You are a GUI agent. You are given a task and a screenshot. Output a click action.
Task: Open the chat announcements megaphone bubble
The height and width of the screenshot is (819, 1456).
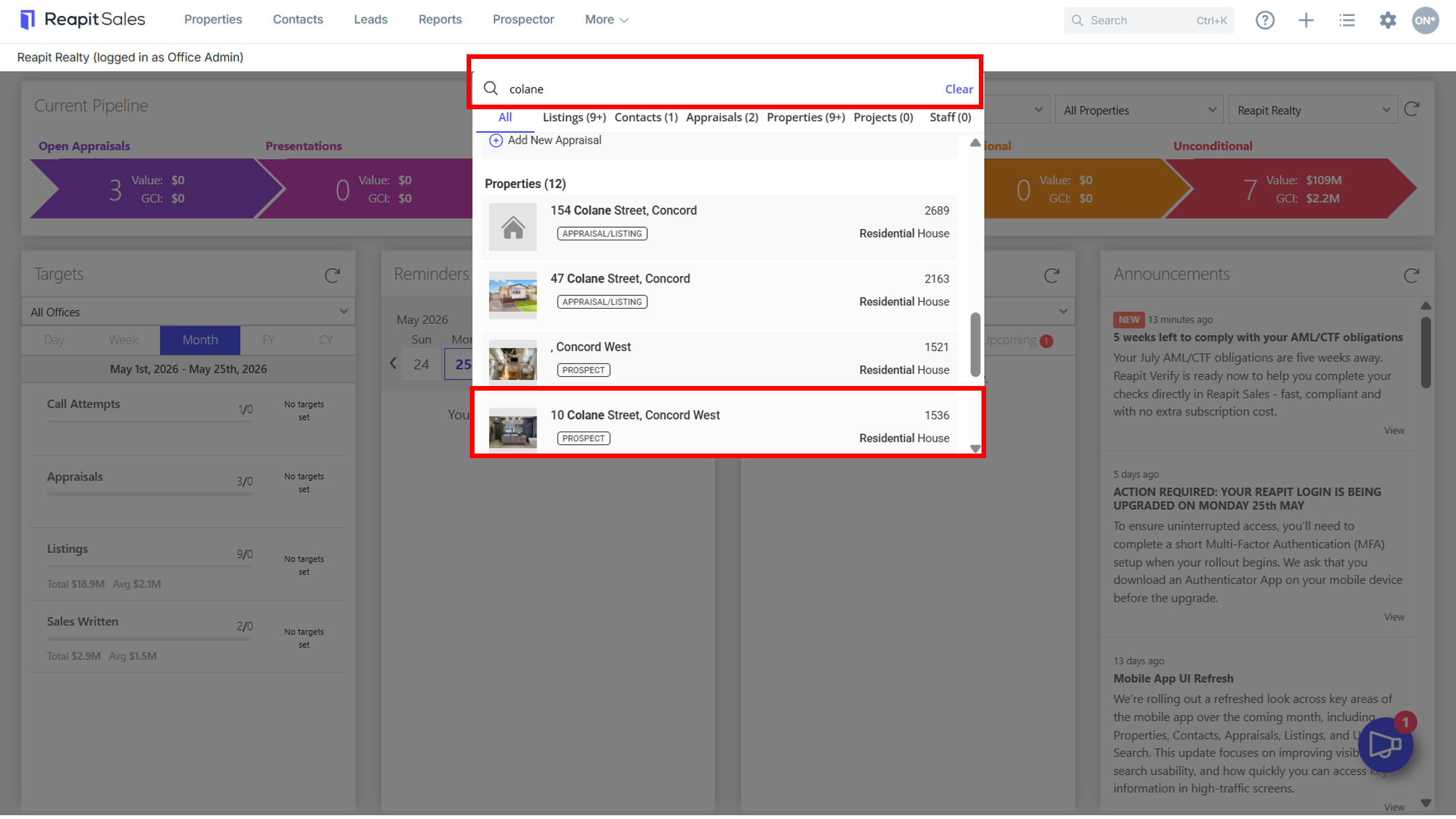pos(1385,744)
